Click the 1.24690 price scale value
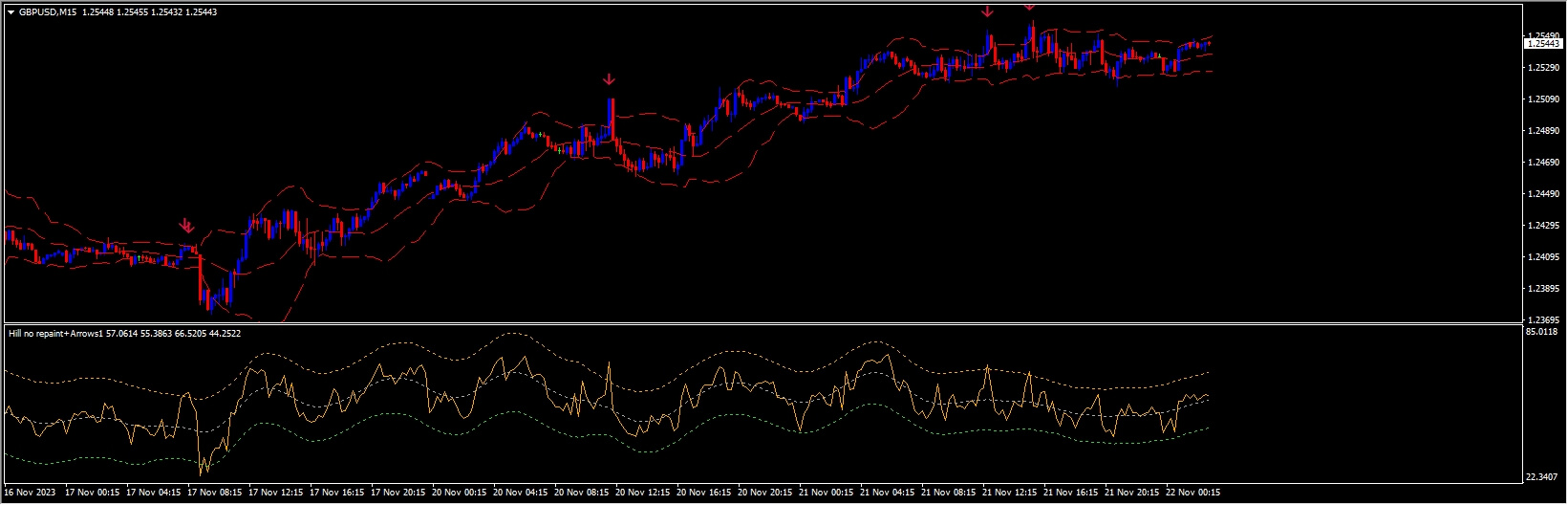Viewport: 1568px width, 505px height. pyautogui.click(x=1542, y=163)
